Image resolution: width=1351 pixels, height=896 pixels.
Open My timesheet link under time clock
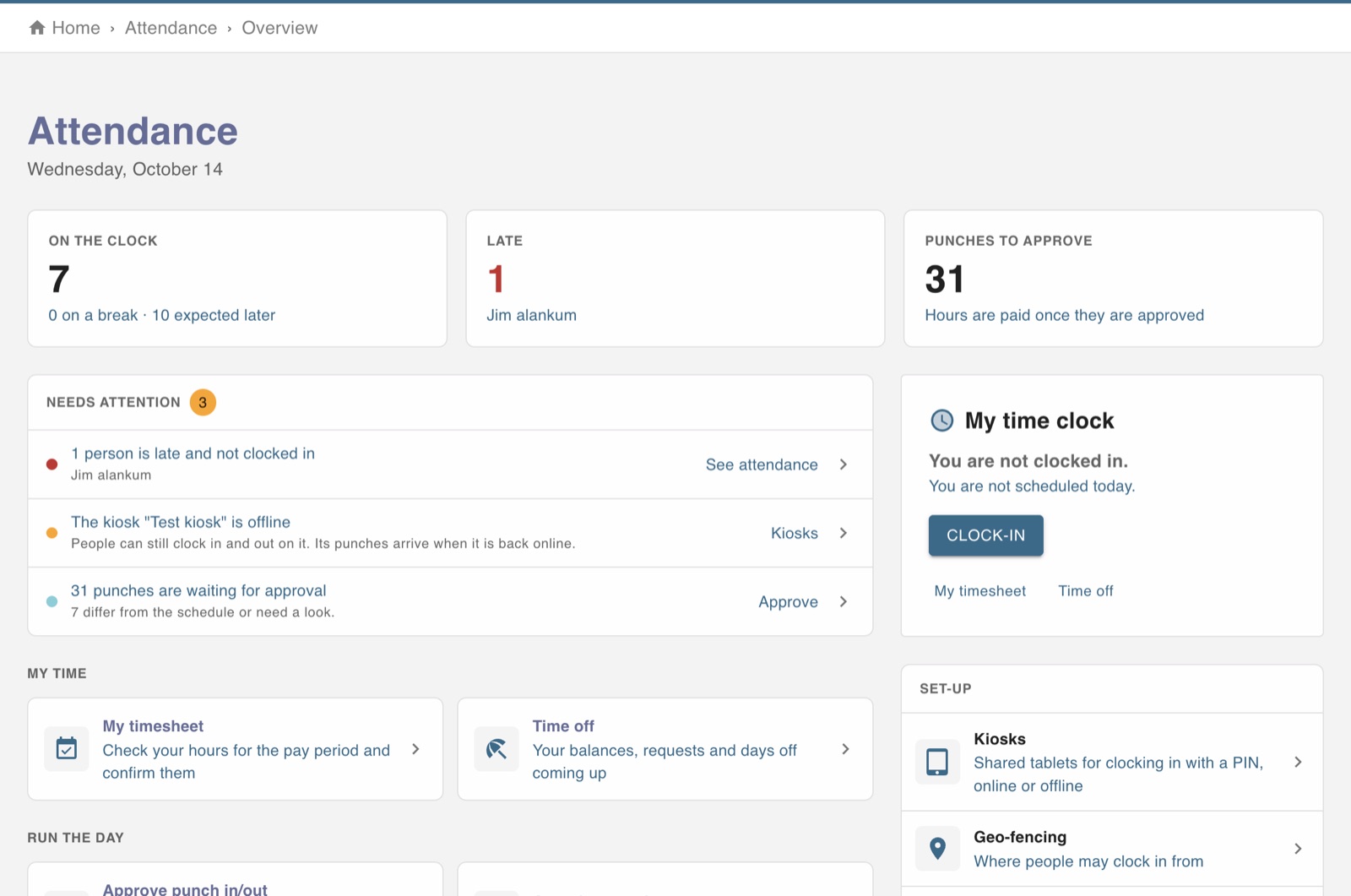[979, 591]
